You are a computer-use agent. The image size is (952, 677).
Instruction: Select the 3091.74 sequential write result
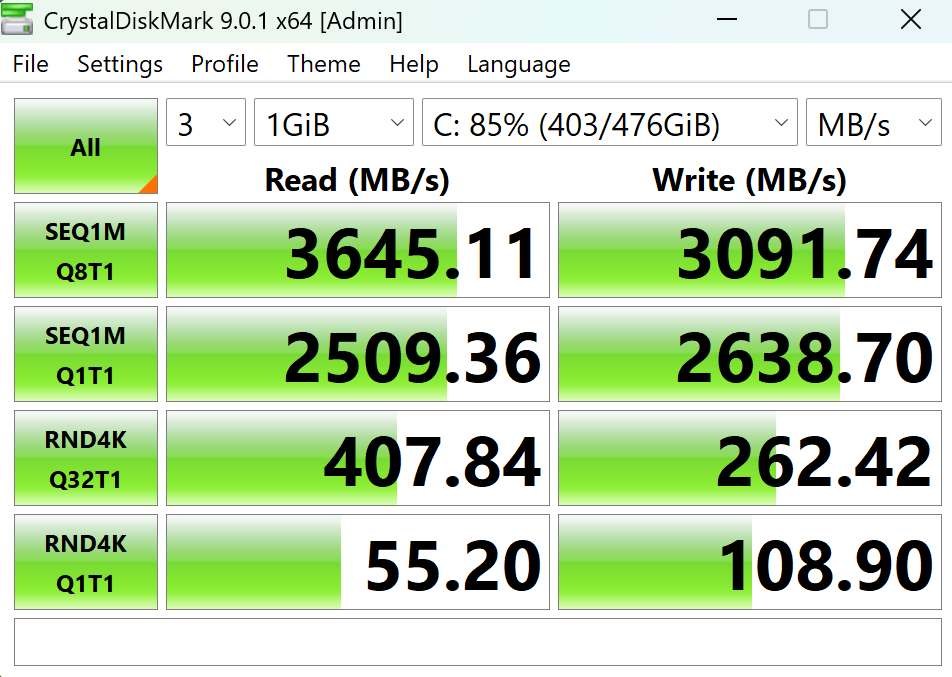pos(750,250)
